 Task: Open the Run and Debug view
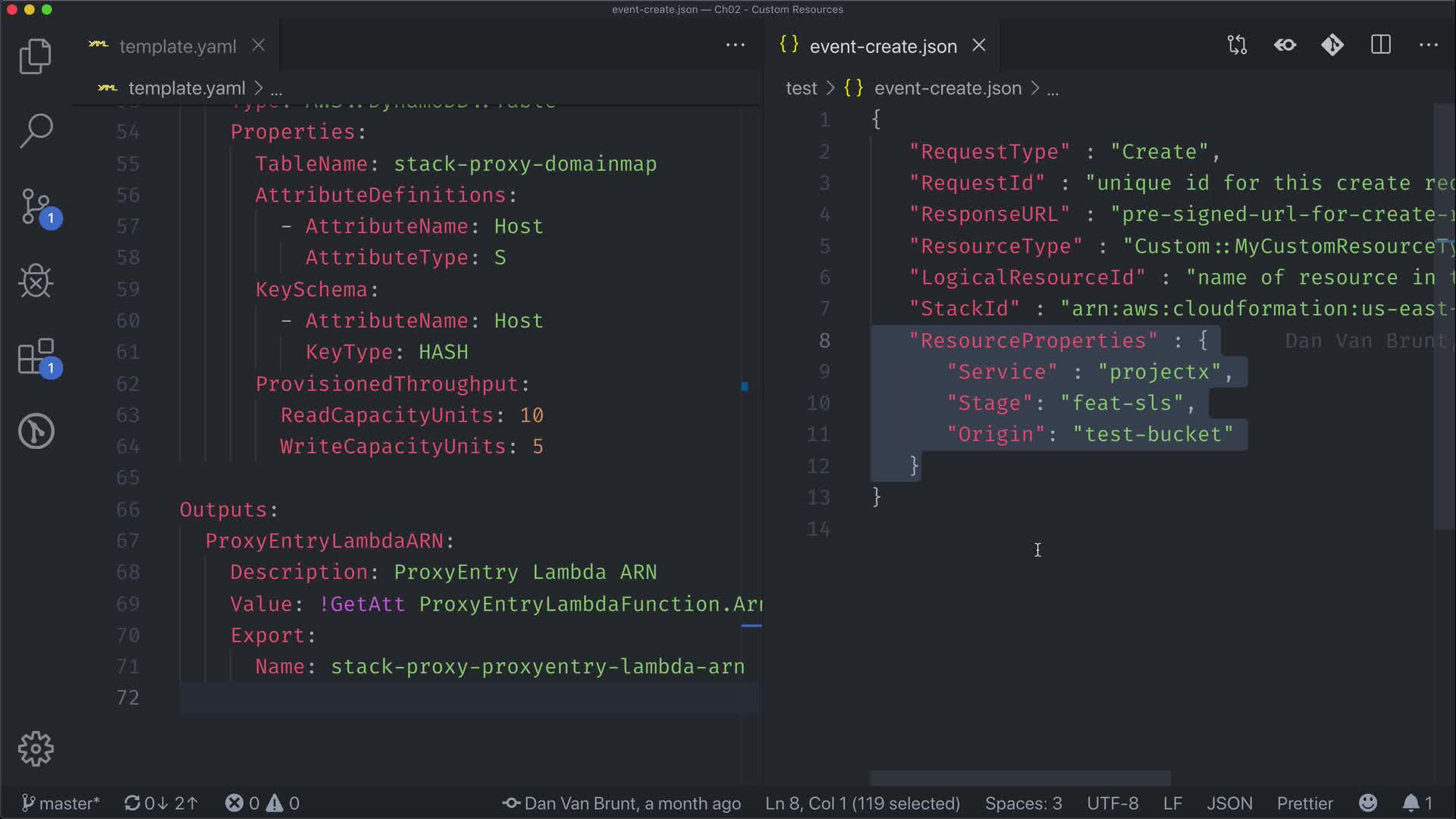(x=35, y=281)
